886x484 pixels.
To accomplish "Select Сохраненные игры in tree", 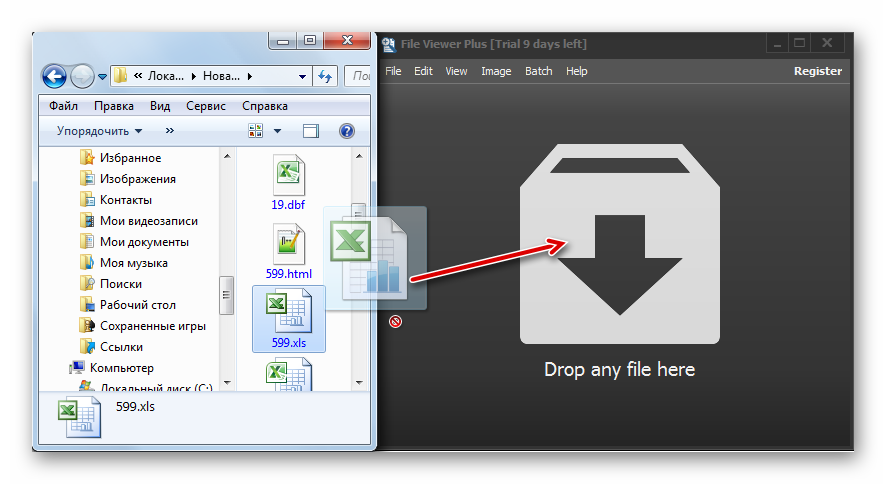I will (x=153, y=326).
